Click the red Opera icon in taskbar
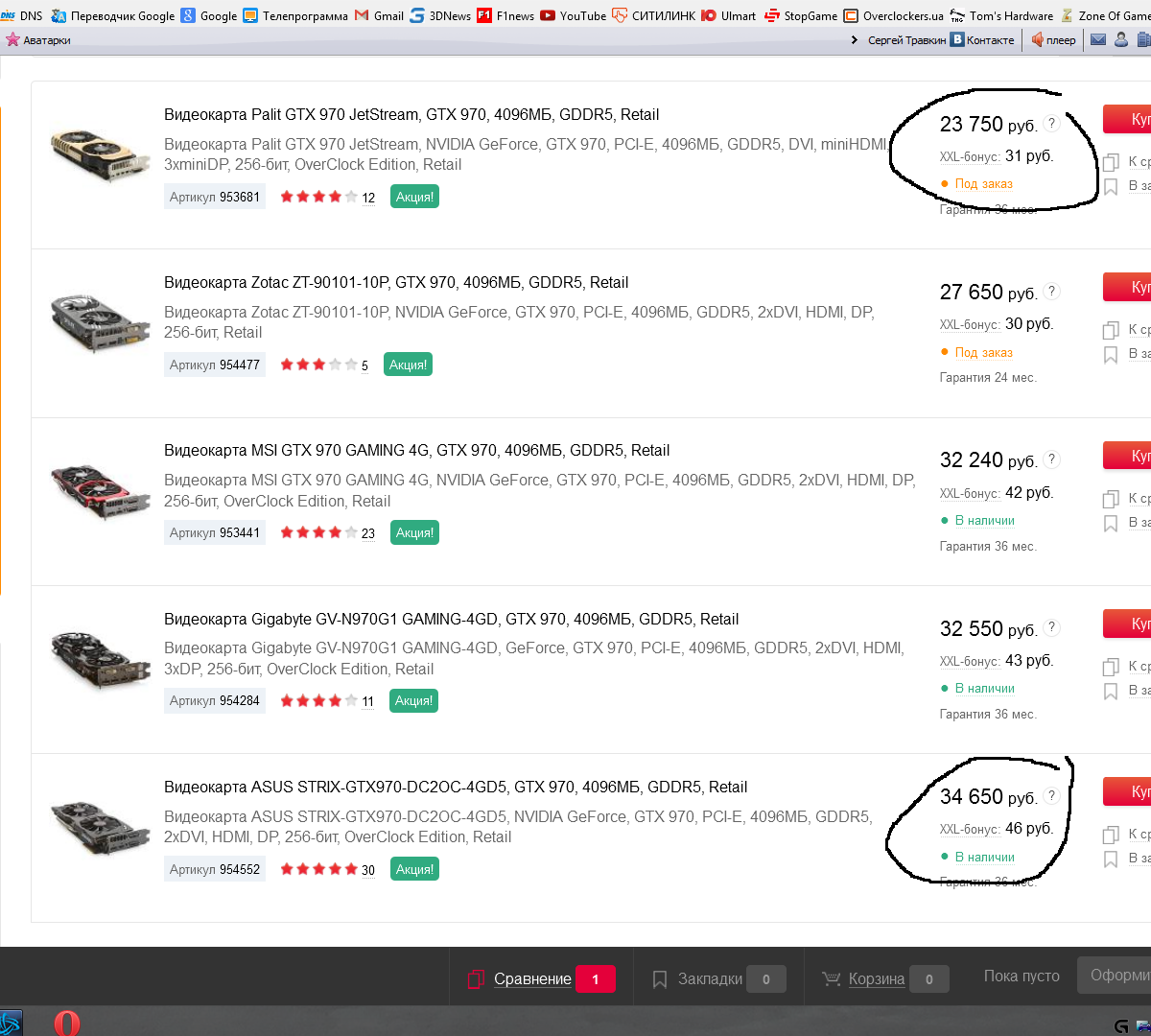1151x1036 pixels. click(x=67, y=1023)
